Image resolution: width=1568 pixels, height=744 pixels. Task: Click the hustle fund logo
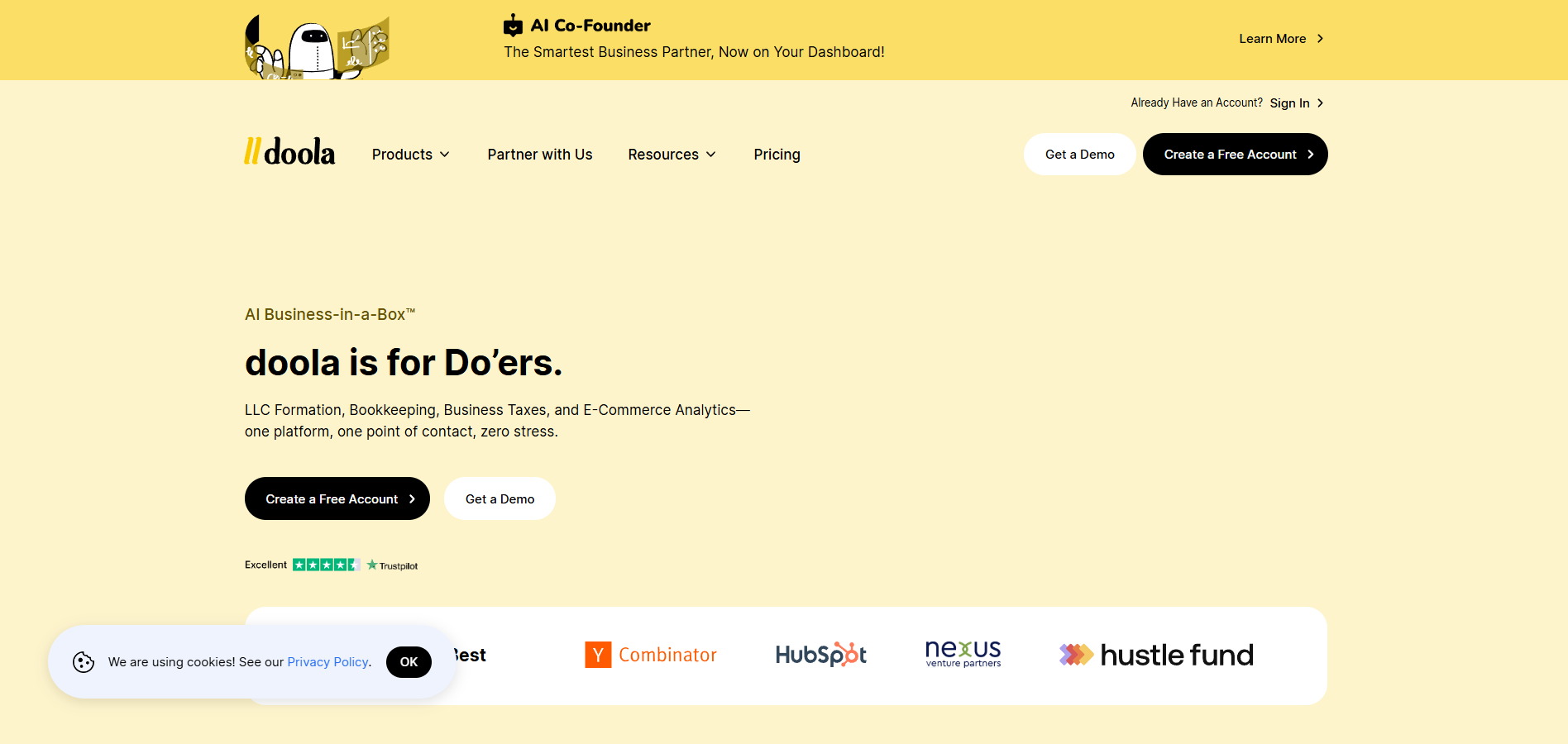click(x=1155, y=654)
